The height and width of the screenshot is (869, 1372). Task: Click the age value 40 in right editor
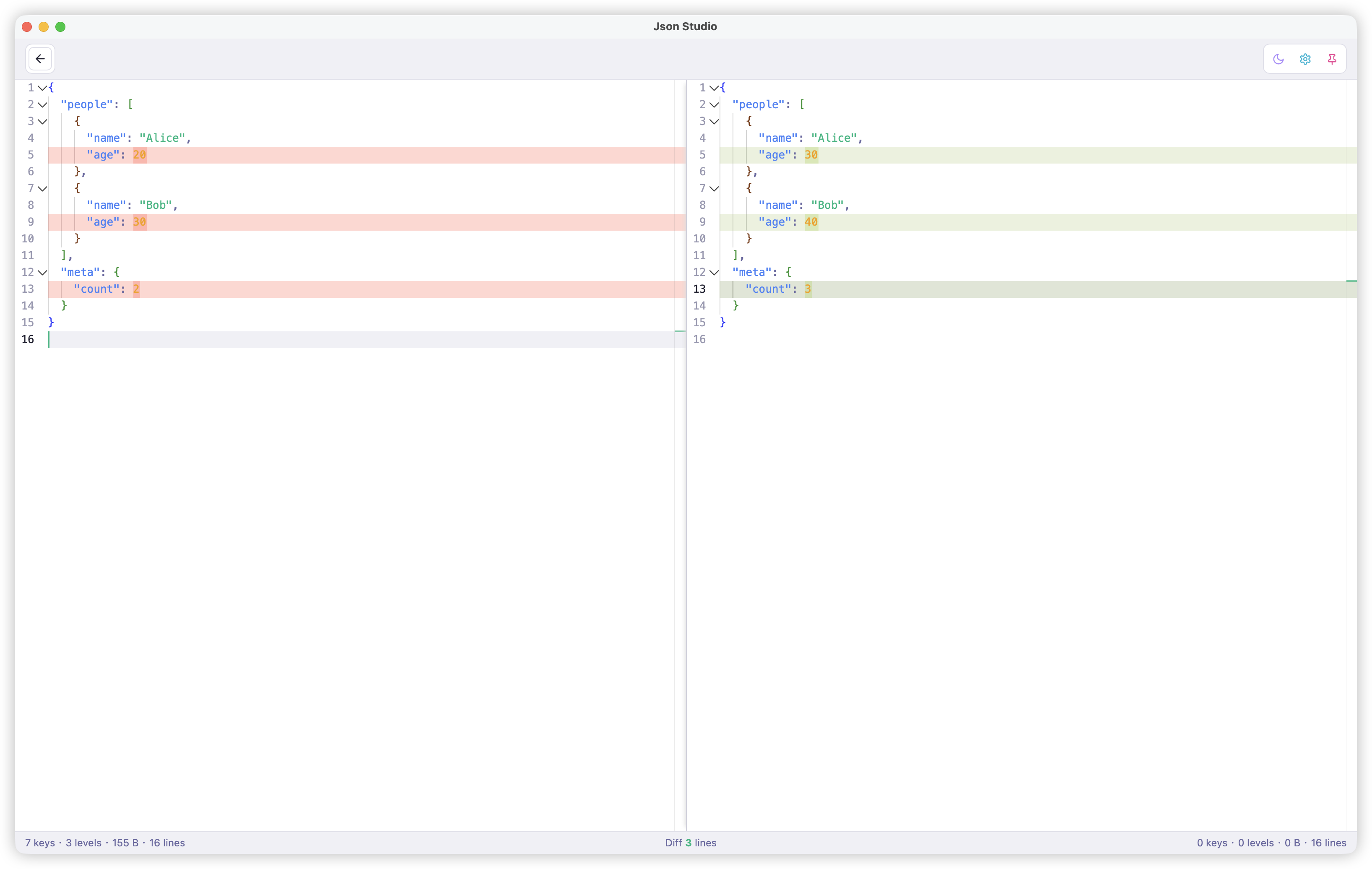[811, 222]
